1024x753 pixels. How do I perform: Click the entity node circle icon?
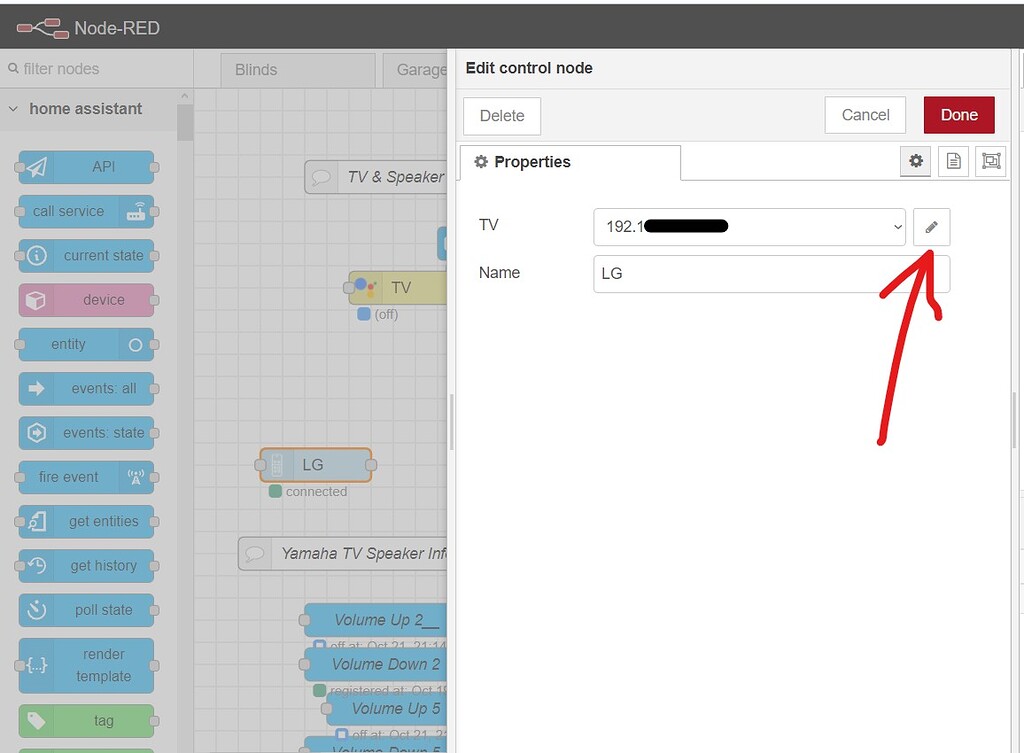(135, 345)
